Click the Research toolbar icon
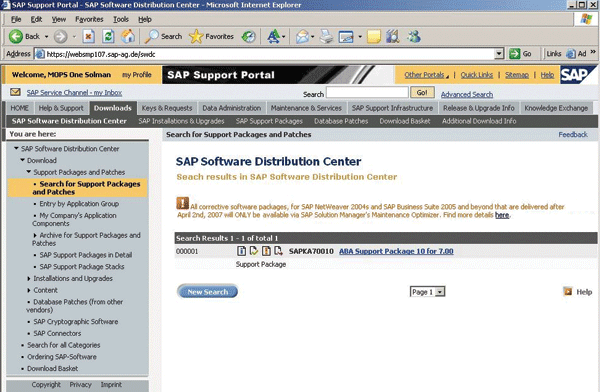600x392 pixels. click(393, 37)
